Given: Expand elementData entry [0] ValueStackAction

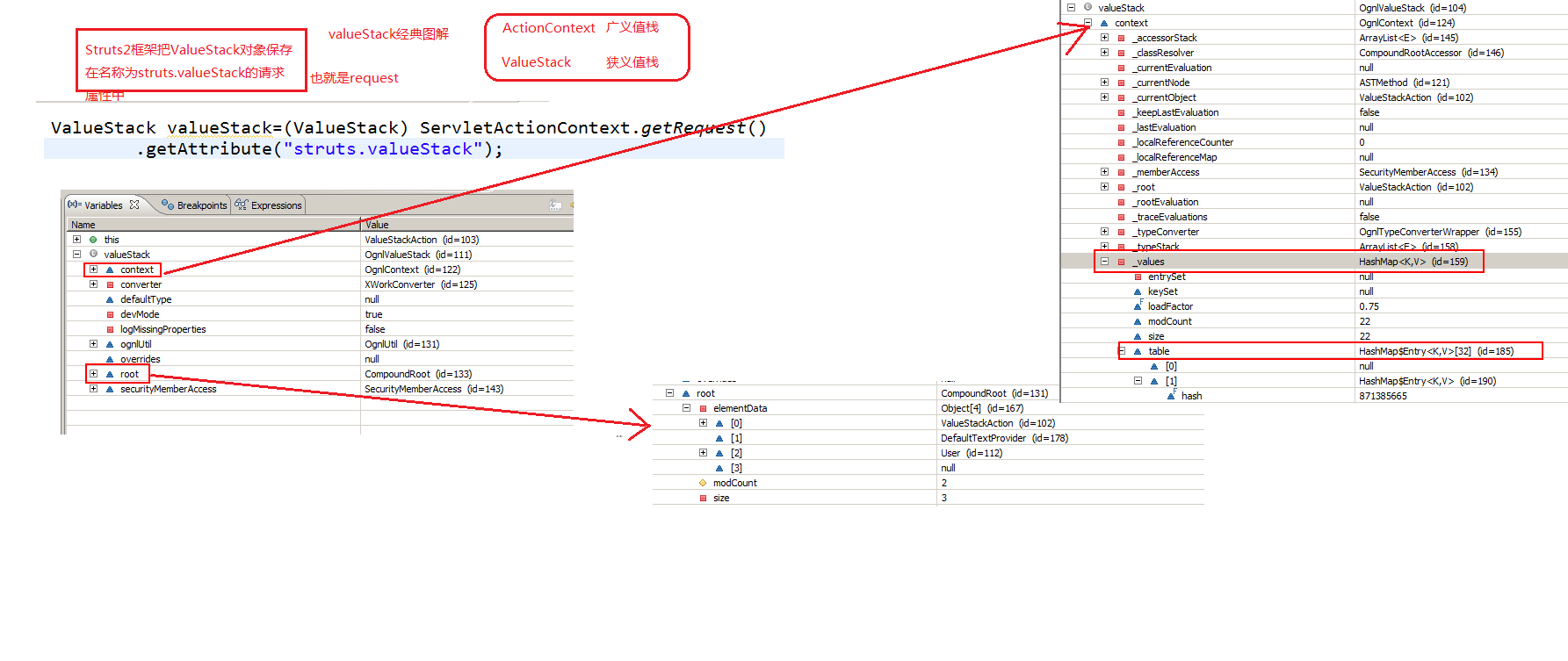Looking at the screenshot, I should [703, 423].
